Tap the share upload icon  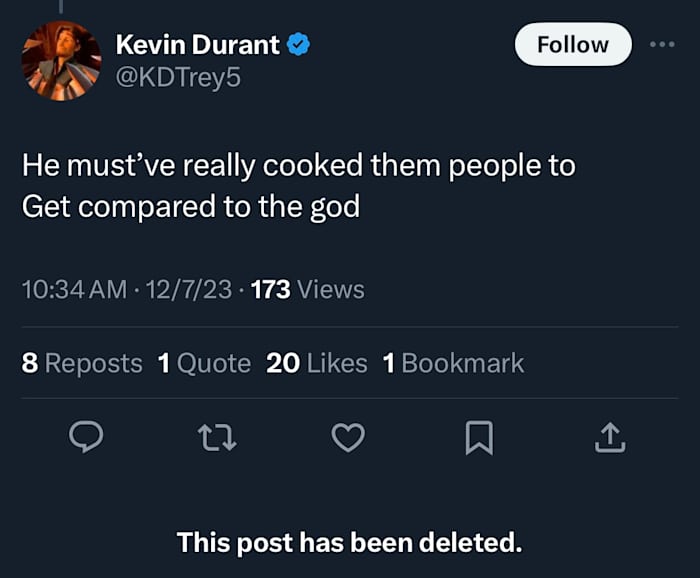[x=611, y=437]
